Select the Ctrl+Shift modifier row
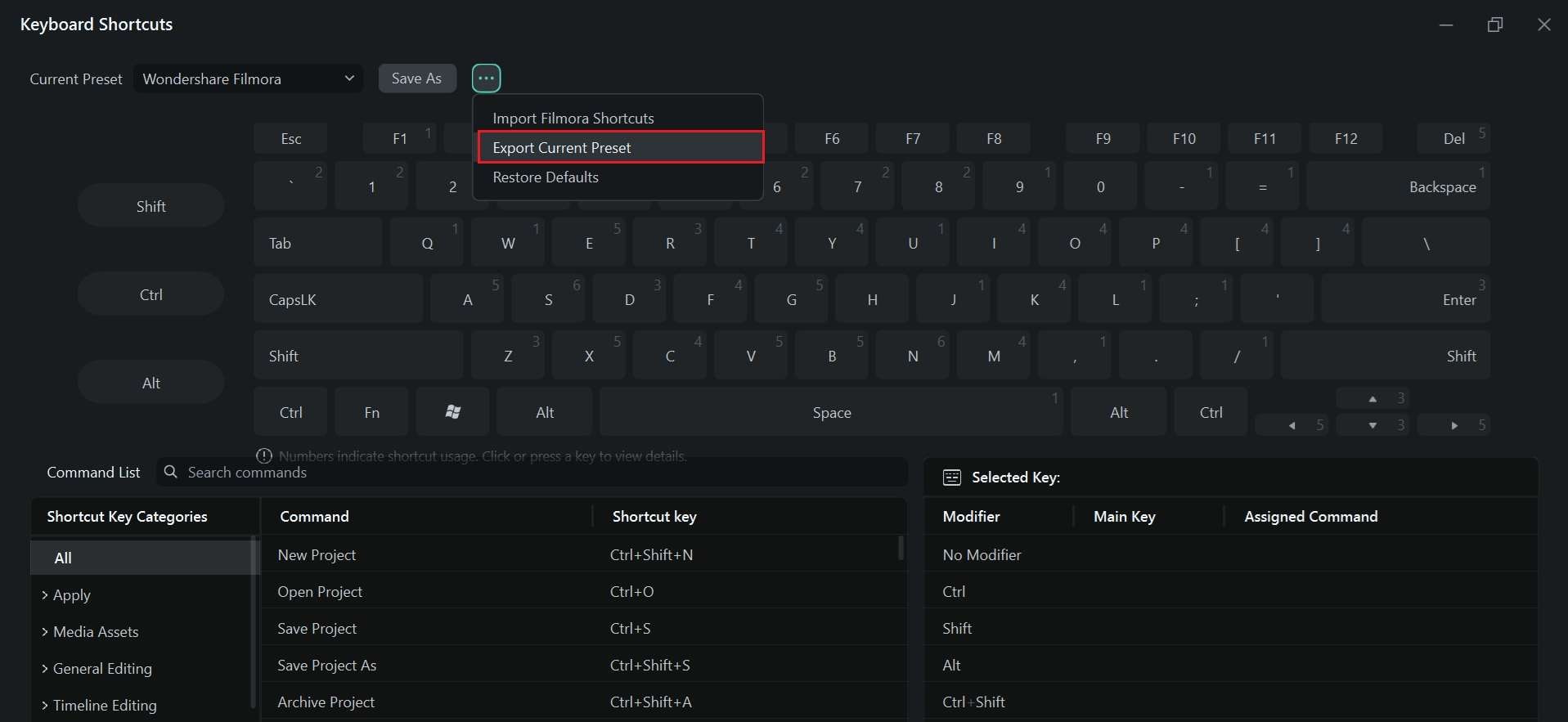This screenshot has height=722, width=1568. pos(1231,702)
